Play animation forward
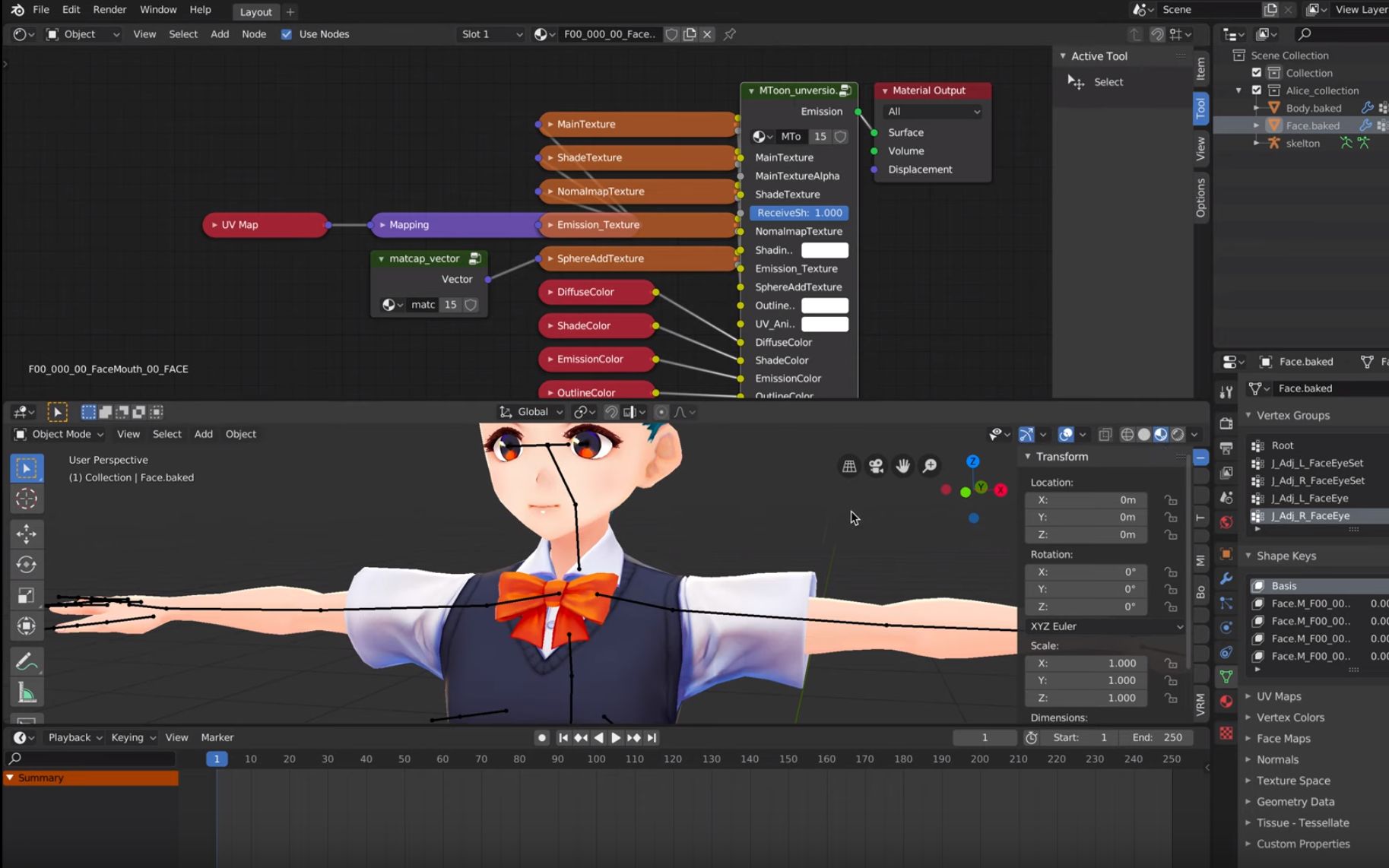Screen dimensions: 1389x868 (x=616, y=738)
